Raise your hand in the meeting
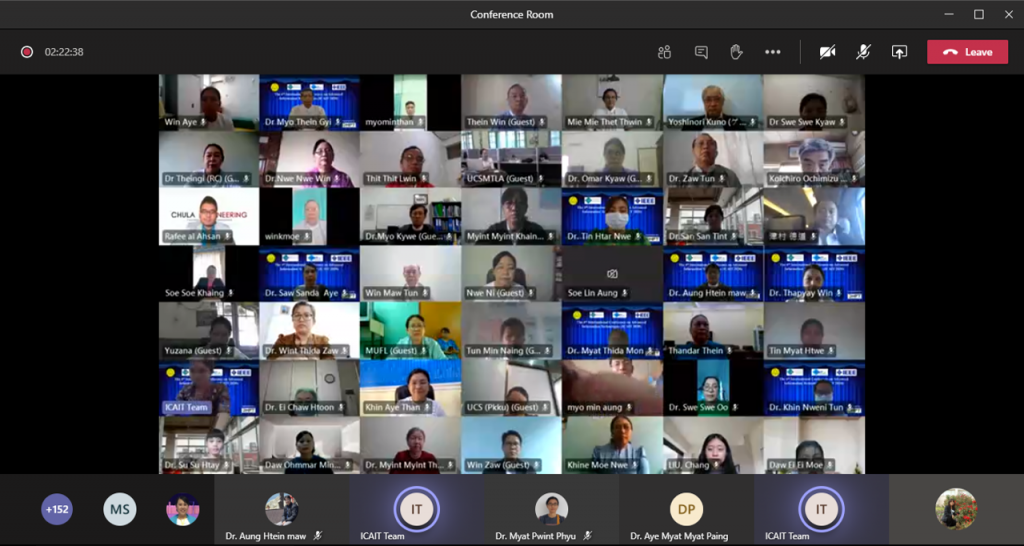The width and height of the screenshot is (1024, 546). point(736,52)
